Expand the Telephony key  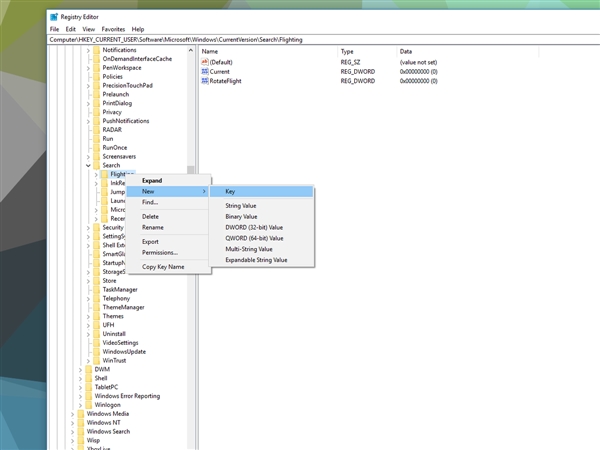click(88, 298)
